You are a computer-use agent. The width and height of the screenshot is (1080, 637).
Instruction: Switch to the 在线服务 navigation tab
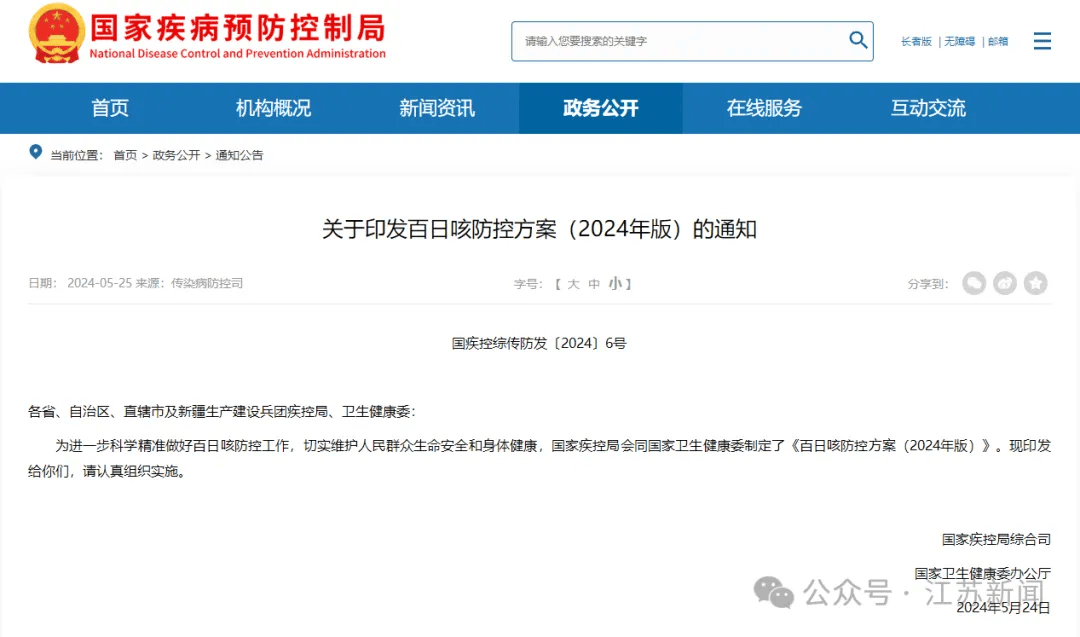click(763, 108)
